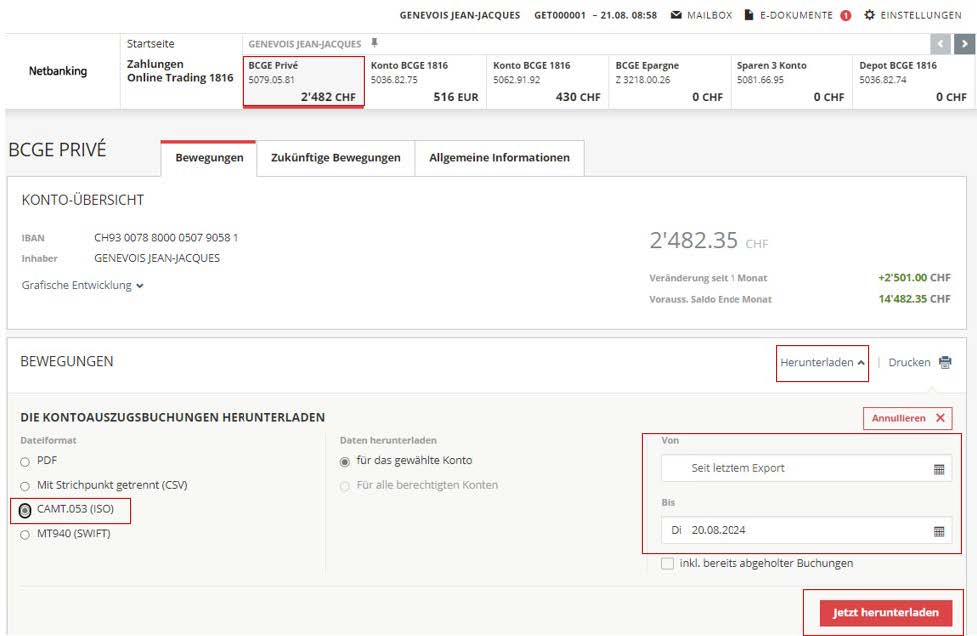This screenshot has height=636, width=977.
Task: Click the Netbanking logo
Action: [58, 71]
